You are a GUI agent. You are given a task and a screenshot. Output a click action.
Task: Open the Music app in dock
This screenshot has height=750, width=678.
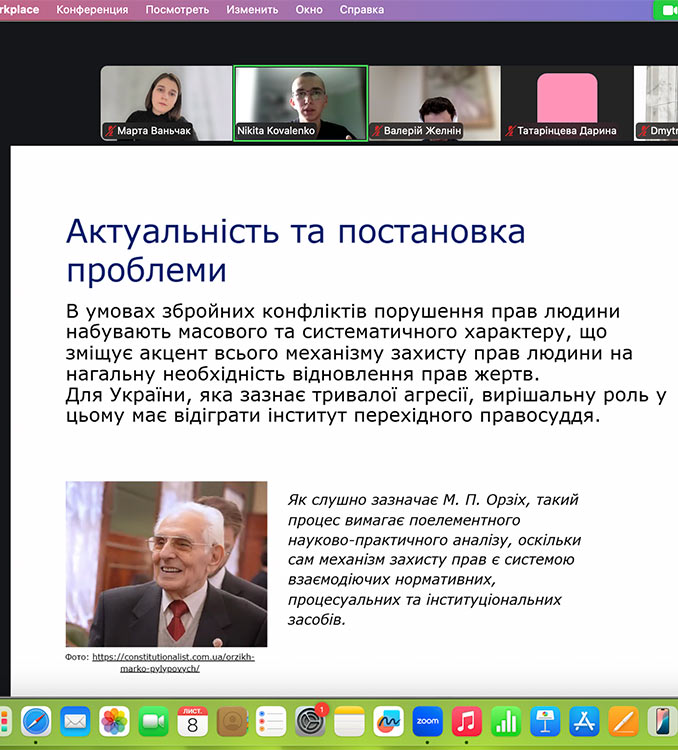466,720
